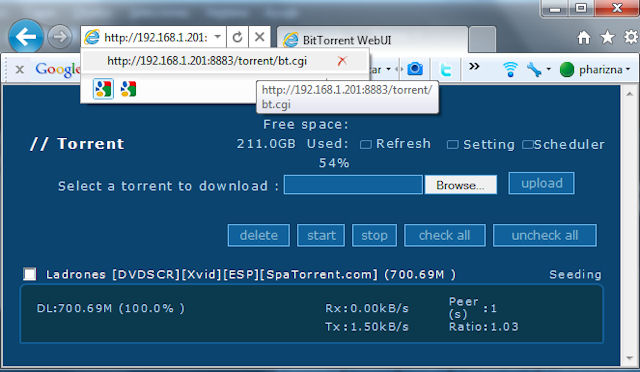Open a new blank tab

[482, 40]
